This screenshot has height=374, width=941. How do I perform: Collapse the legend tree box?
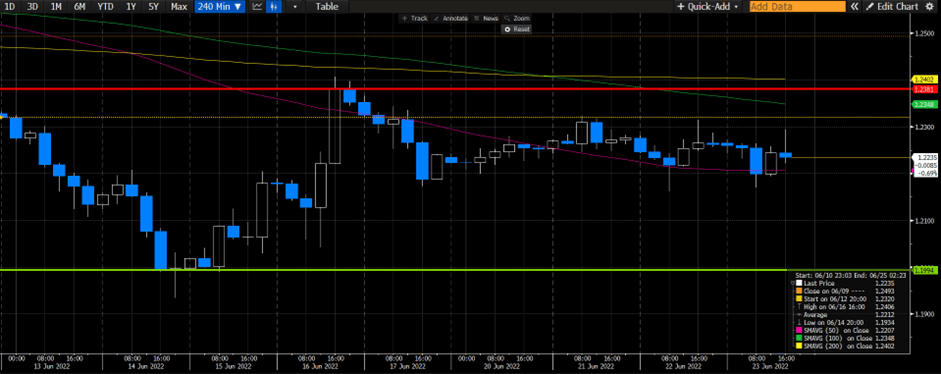point(793,282)
